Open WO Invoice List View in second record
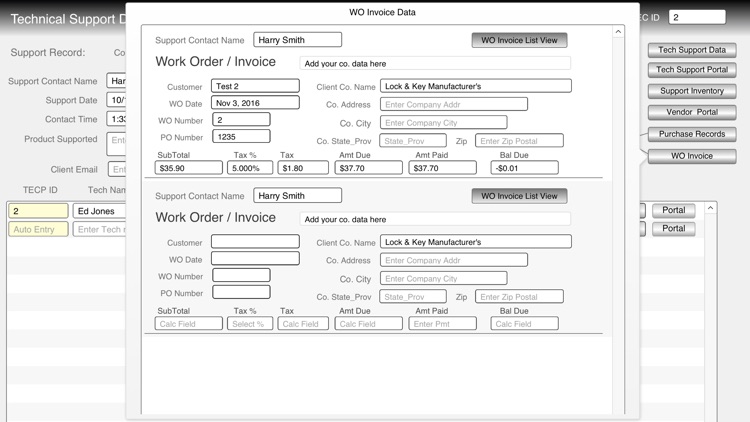Viewport: 750px width, 422px height. point(519,196)
